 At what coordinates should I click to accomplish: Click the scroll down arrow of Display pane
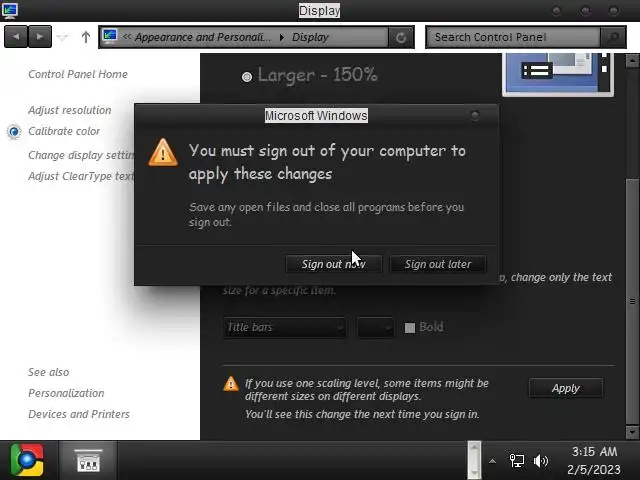[632, 431]
